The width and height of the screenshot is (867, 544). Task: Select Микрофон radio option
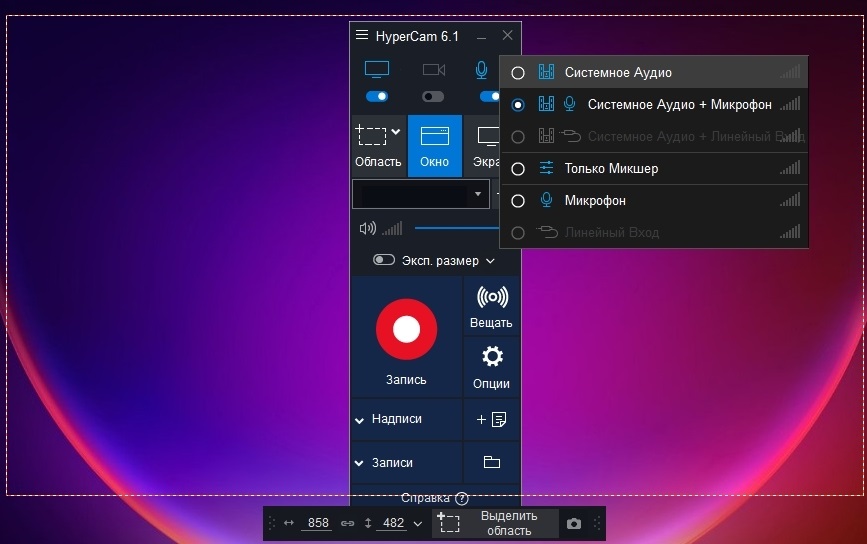(x=518, y=201)
